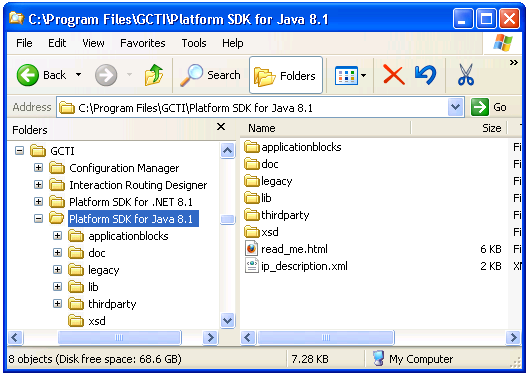Open the Tools menu
Screen dimensions: 529x375
194,43
